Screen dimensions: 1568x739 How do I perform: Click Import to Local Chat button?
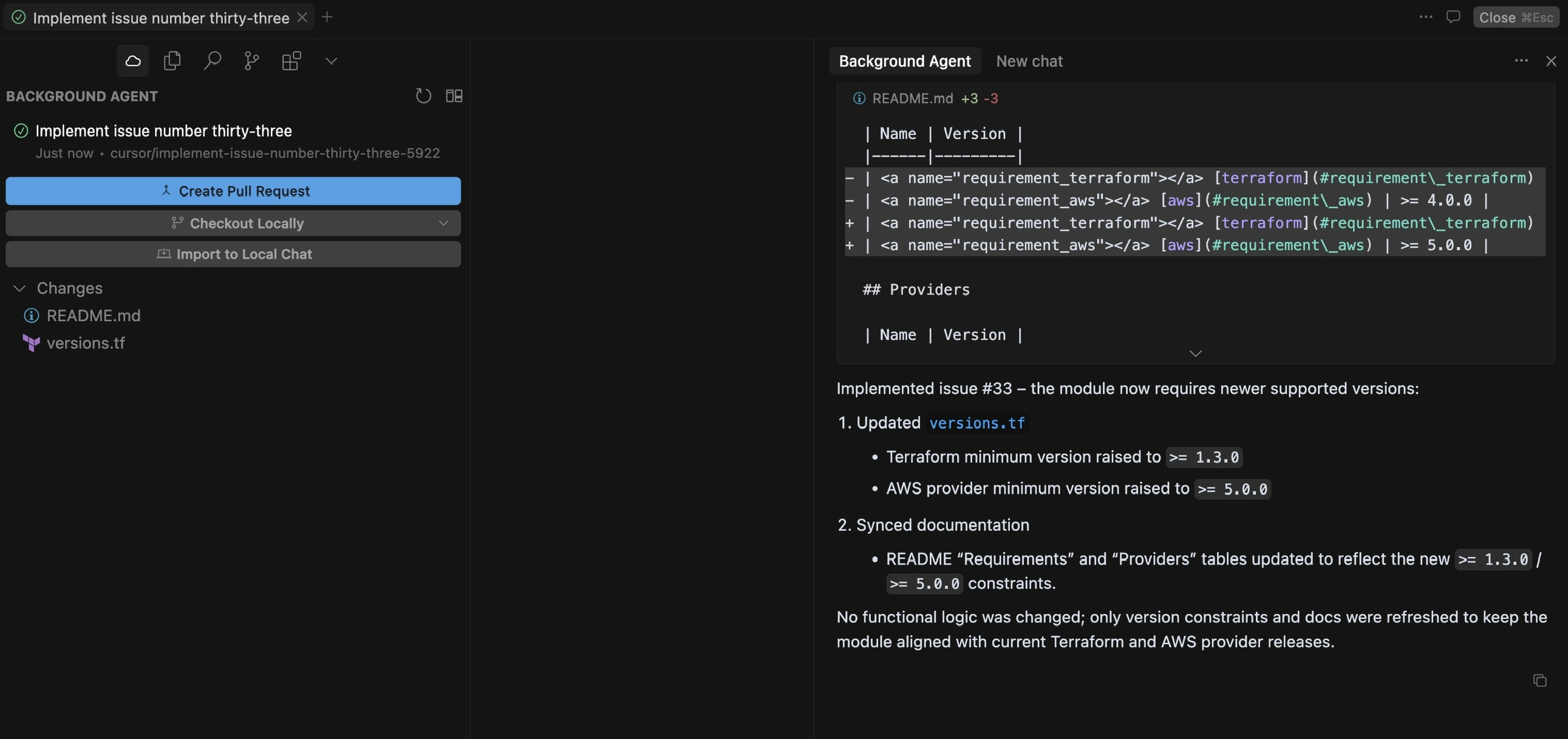tap(233, 254)
